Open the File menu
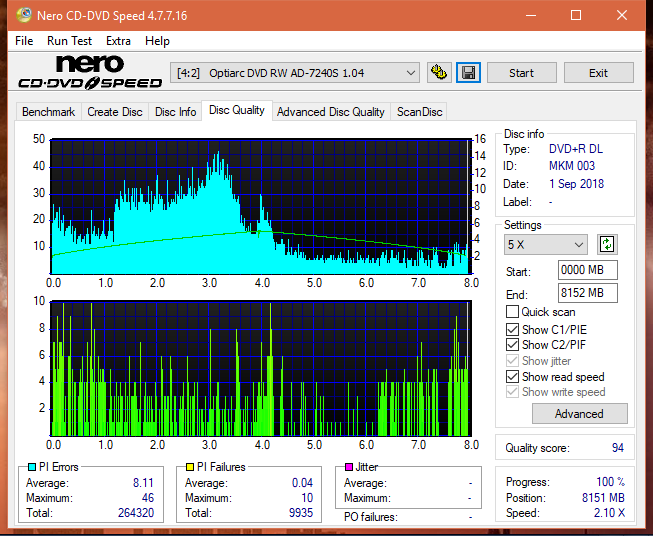Screen dimensions: 653x536 tap(24, 41)
